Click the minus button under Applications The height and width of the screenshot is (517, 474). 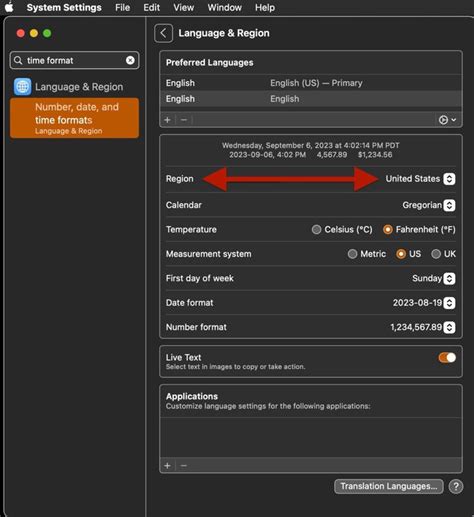coord(184,466)
